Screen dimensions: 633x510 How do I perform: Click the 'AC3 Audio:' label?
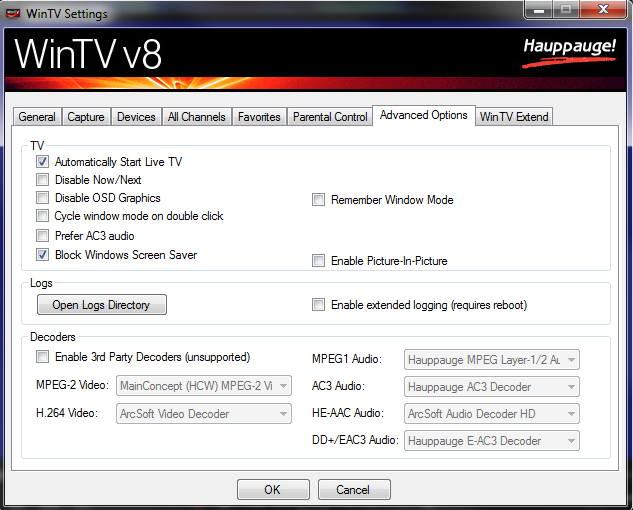(338, 386)
